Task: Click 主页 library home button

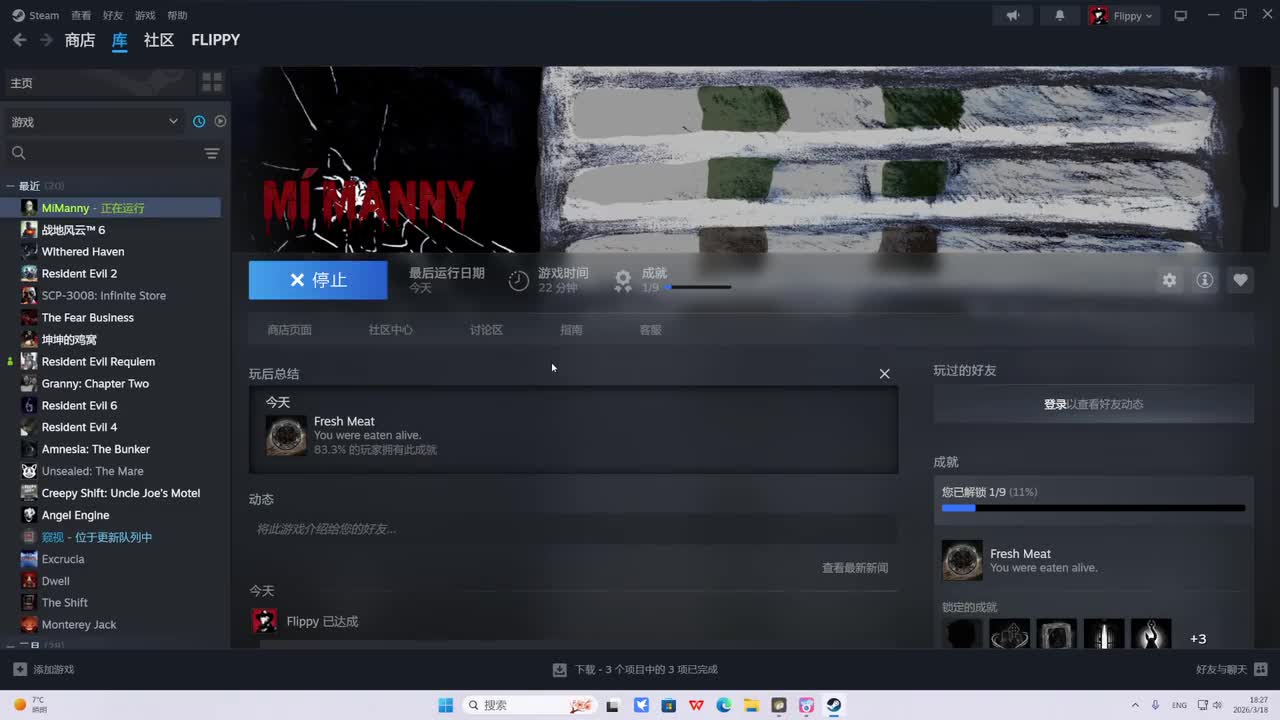Action: (x=100, y=83)
